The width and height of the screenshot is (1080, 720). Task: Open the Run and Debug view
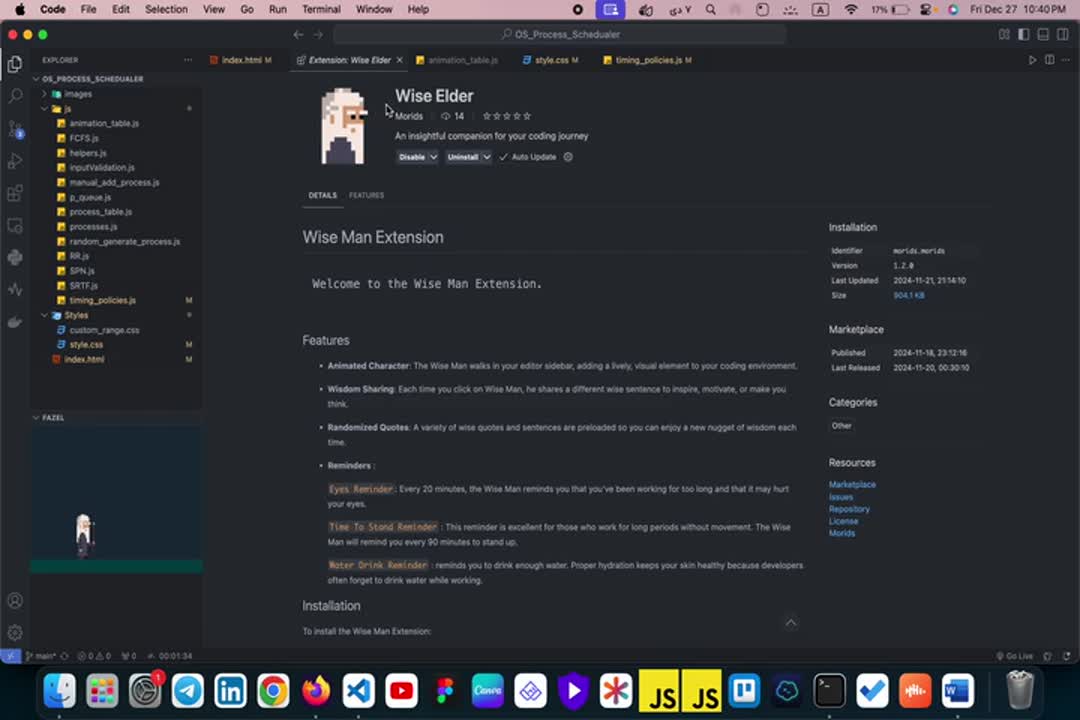coord(14,161)
